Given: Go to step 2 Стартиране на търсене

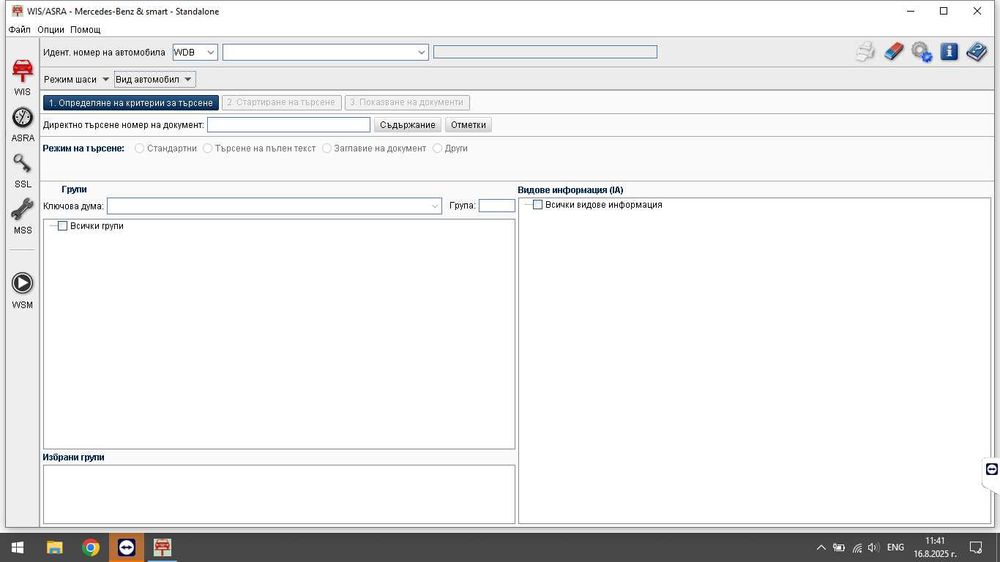Looking at the screenshot, I should [x=281, y=102].
